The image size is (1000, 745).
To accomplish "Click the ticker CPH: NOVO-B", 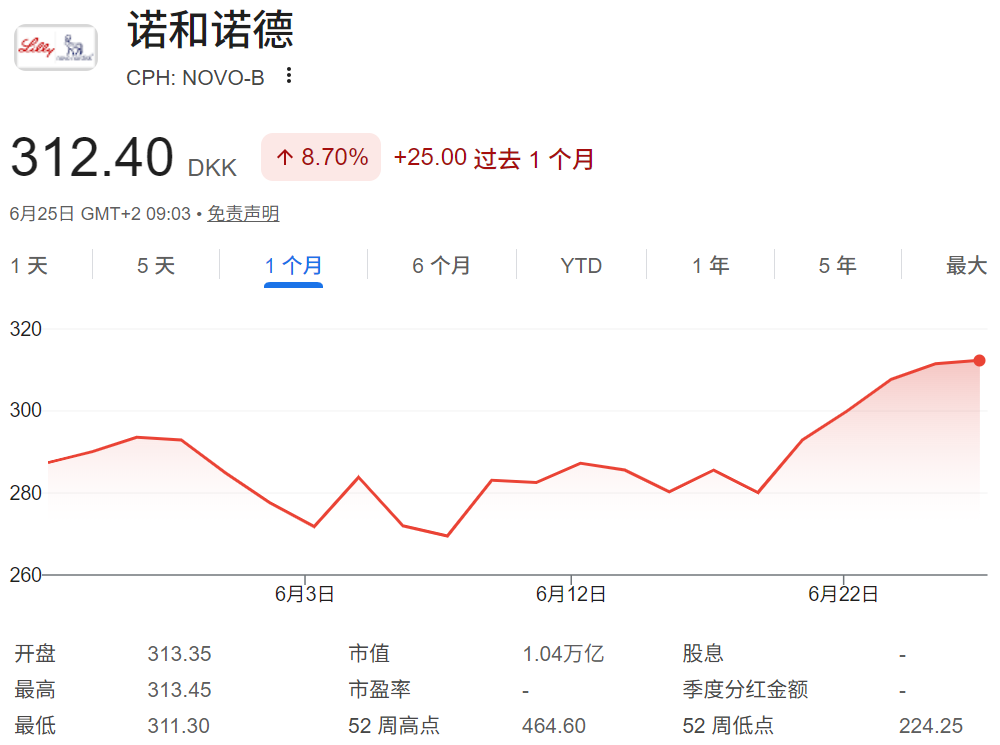I will tap(195, 78).
